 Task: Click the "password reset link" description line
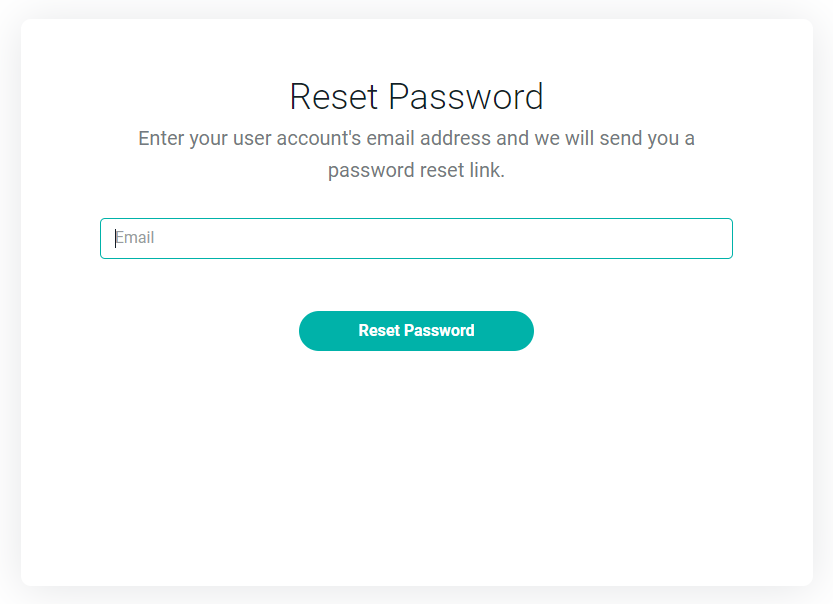click(x=416, y=170)
